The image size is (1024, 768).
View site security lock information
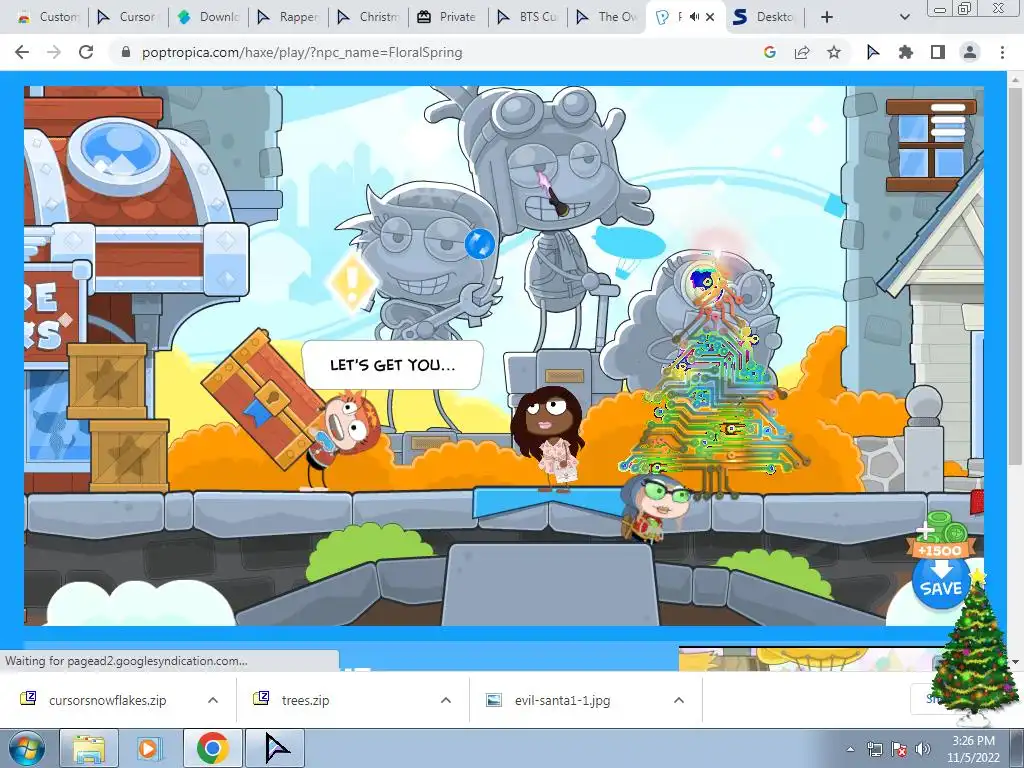tap(126, 52)
